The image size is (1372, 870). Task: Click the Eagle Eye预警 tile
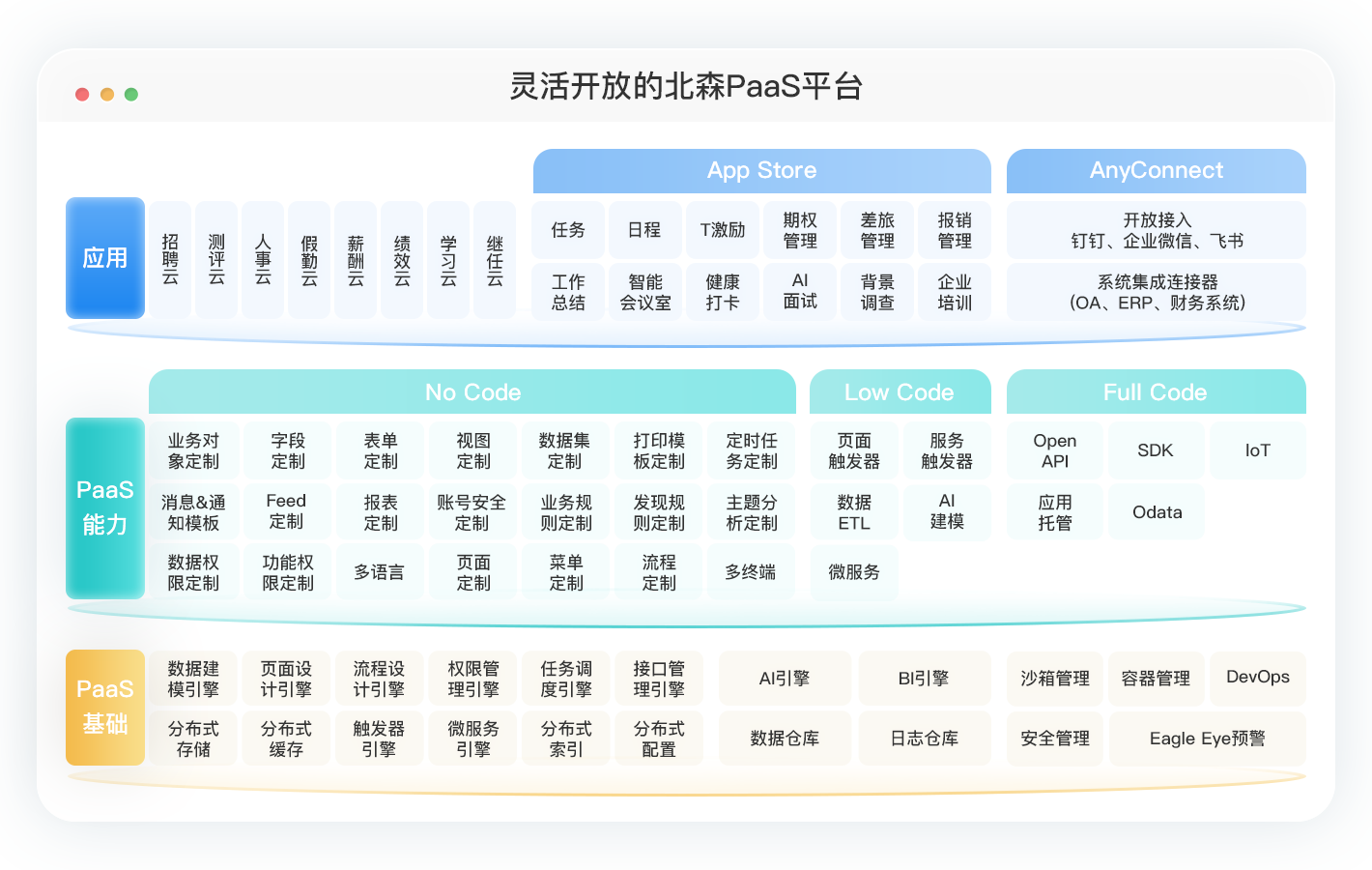point(1207,739)
